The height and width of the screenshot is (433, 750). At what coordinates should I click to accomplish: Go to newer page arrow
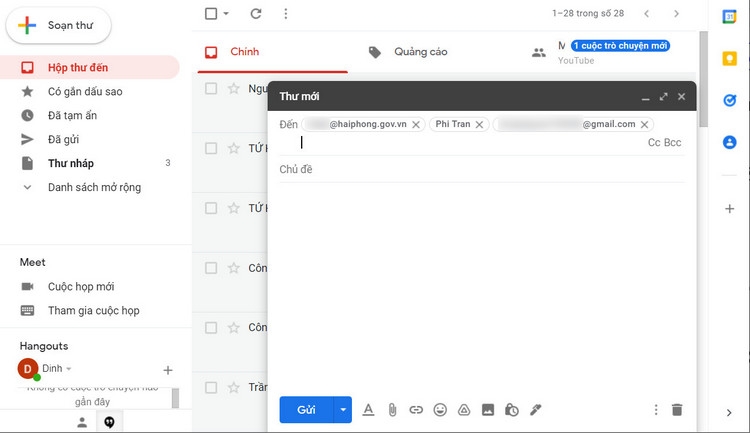pyautogui.click(x=647, y=13)
